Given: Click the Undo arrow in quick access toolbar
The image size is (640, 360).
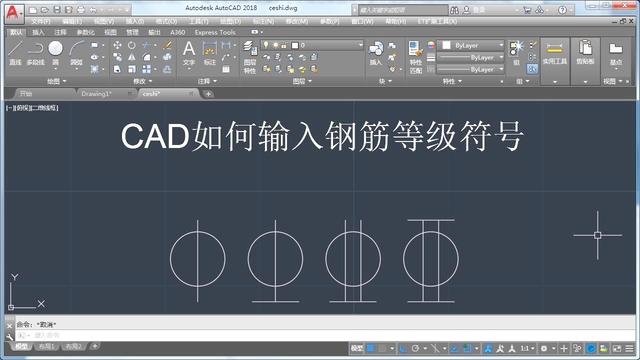Looking at the screenshot, I should point(93,9).
